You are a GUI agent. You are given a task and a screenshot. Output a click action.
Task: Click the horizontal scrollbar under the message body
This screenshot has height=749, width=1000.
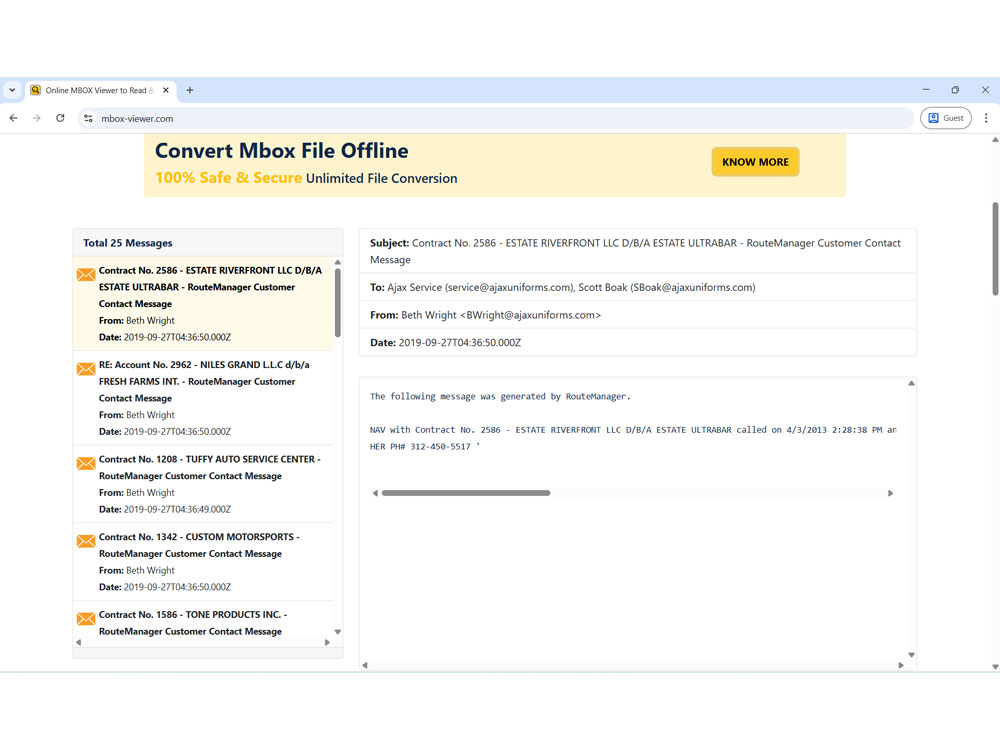465,493
